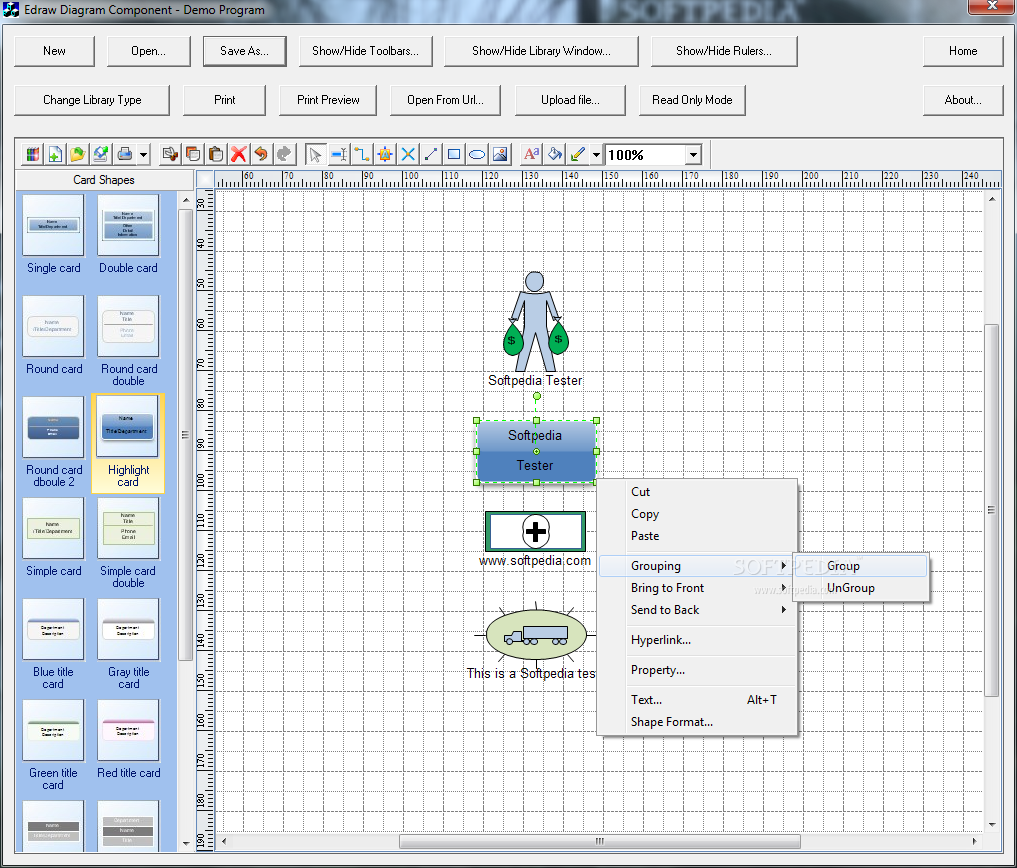Image resolution: width=1017 pixels, height=868 pixels.
Task: Select the Double card shape
Action: pos(128,235)
